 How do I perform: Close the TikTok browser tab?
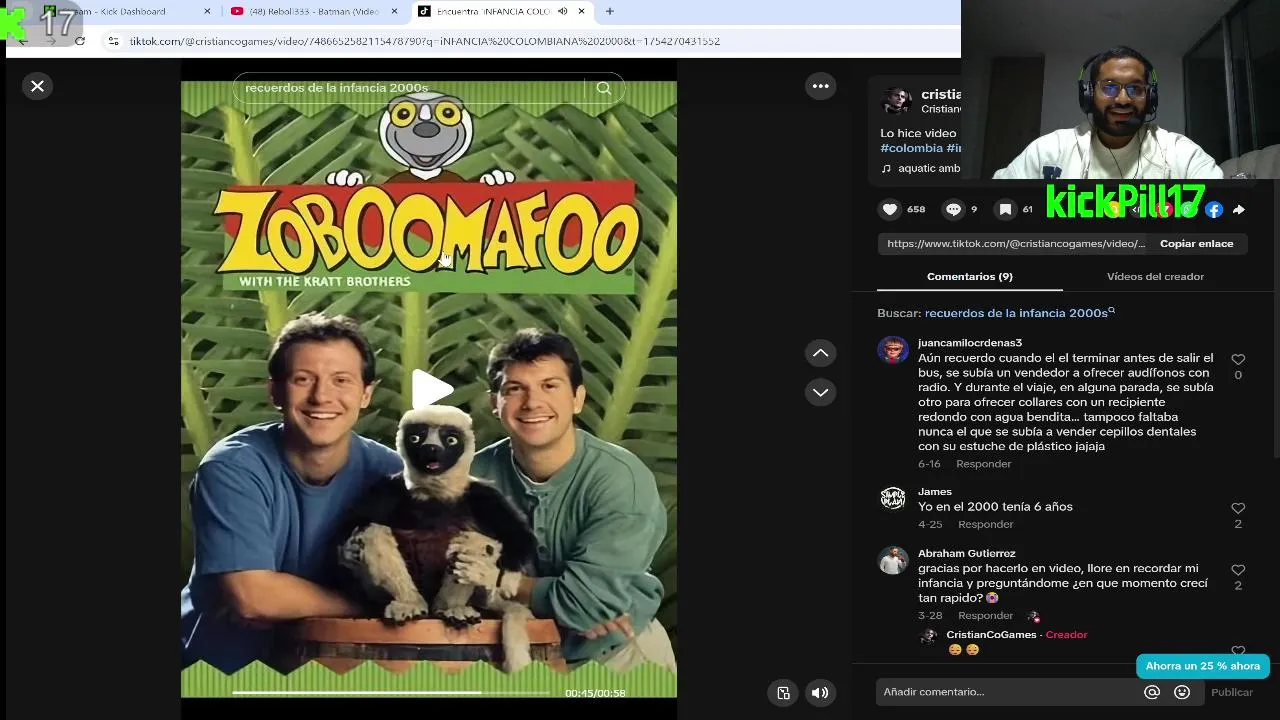point(581,11)
